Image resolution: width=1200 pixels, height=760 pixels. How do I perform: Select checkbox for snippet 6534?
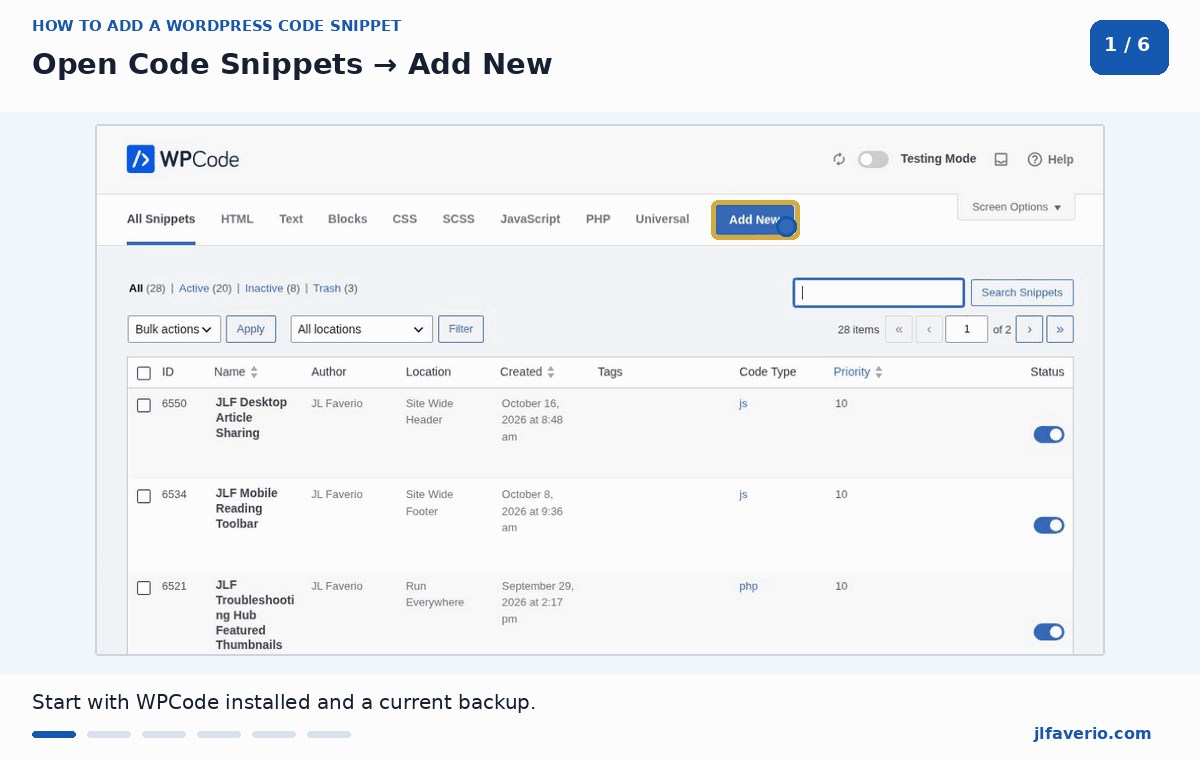[x=144, y=496]
